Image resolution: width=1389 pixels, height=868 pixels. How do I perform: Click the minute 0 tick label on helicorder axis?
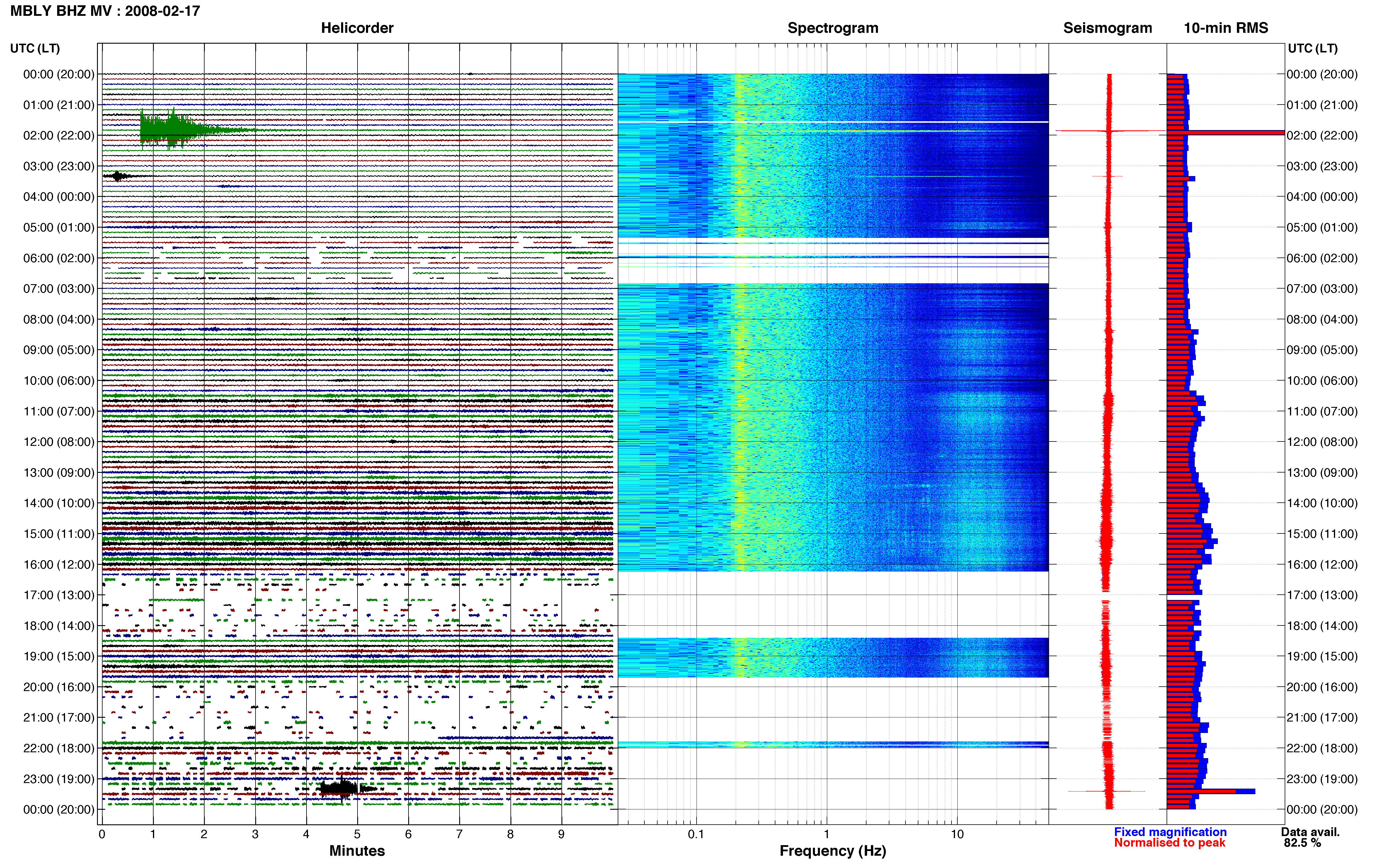[102, 834]
